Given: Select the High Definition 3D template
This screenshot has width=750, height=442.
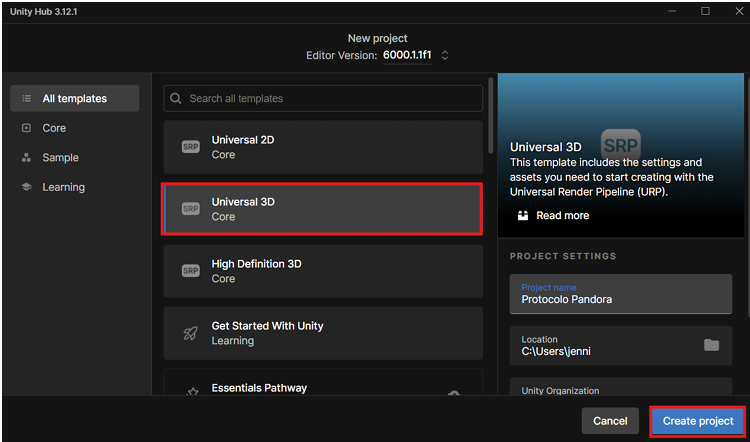Looking at the screenshot, I should click(323, 271).
